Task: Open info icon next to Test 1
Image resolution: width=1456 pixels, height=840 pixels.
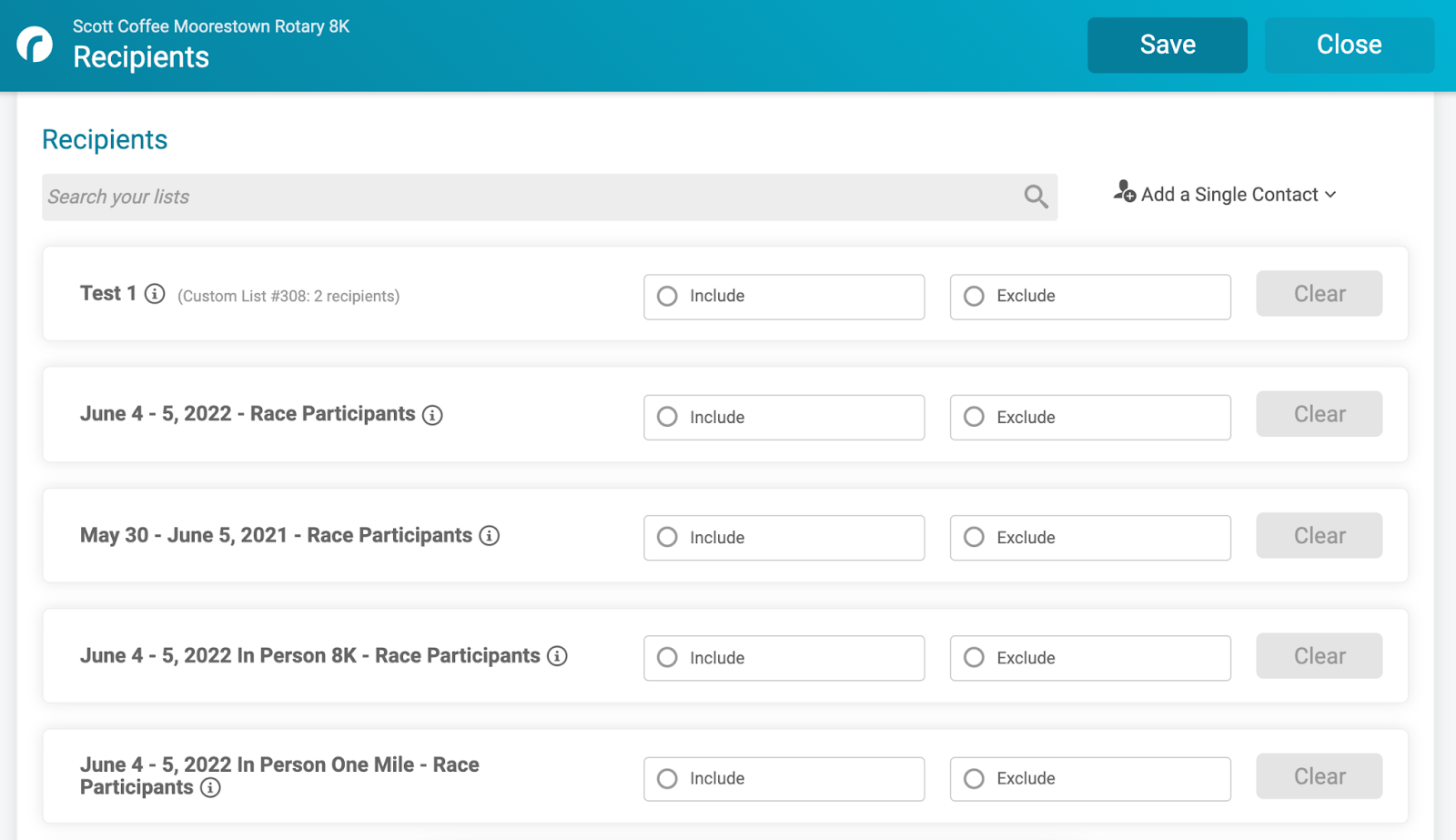Action: pos(155,294)
